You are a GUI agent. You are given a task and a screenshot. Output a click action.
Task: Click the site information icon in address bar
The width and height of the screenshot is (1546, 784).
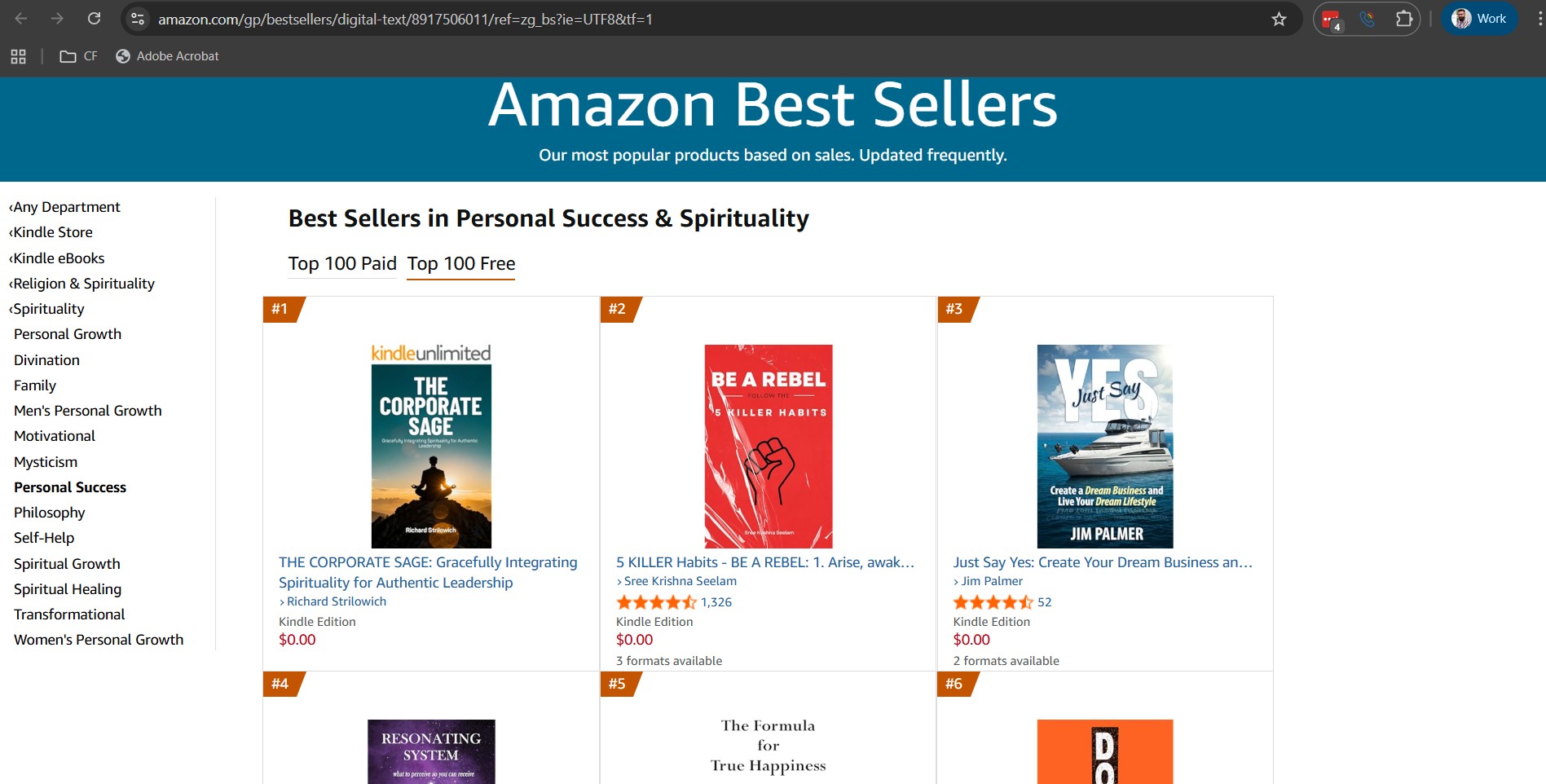[x=138, y=19]
